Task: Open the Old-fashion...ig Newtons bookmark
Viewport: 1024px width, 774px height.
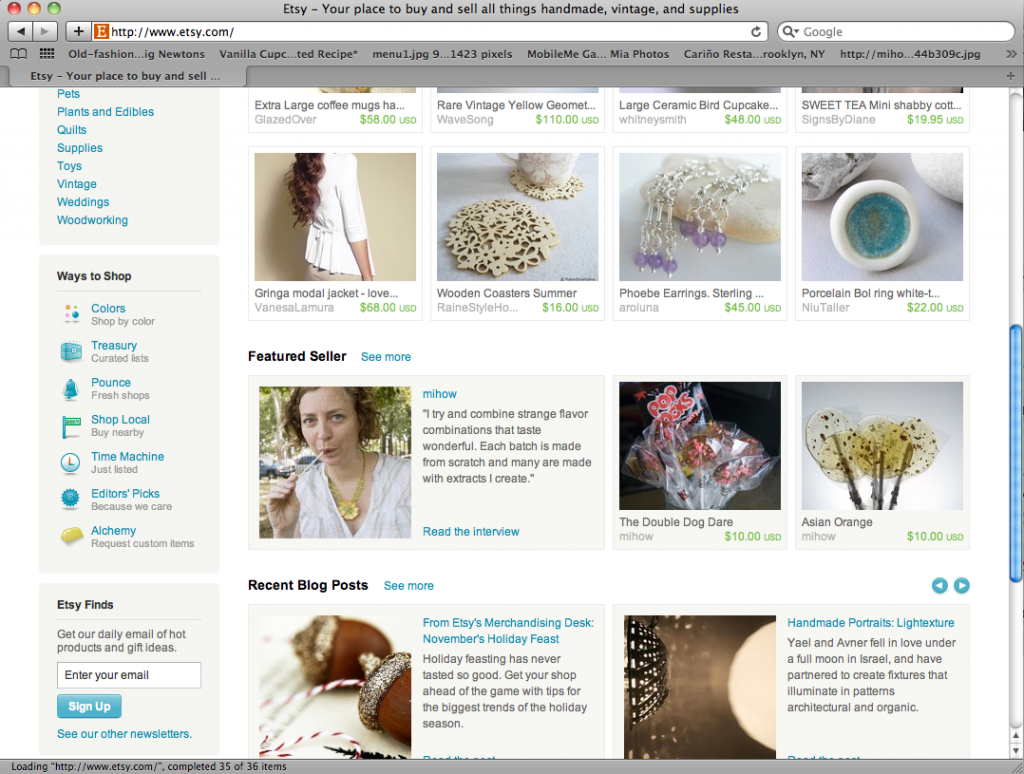Action: (x=136, y=54)
